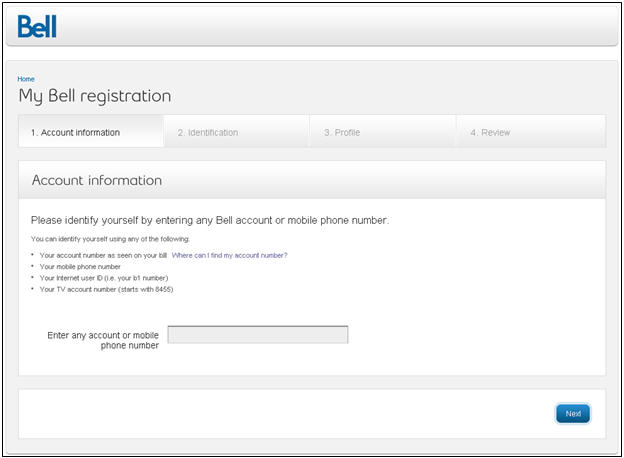The image size is (624, 458).
Task: Click 'Your TV account number' bullet text
Action: [x=106, y=289]
